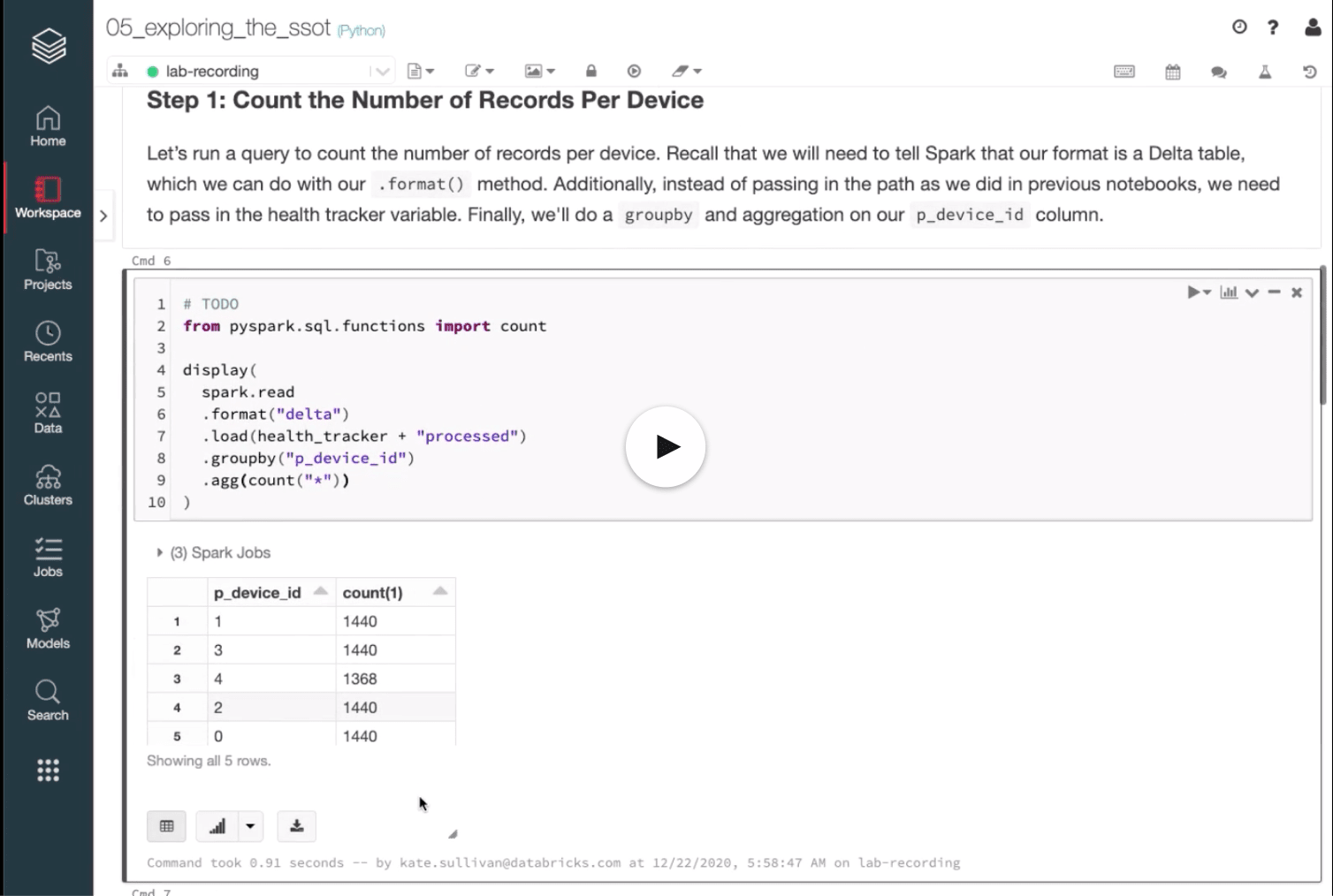1333x896 pixels.
Task: Open the notebook schedule calendar icon
Action: click(x=1172, y=72)
